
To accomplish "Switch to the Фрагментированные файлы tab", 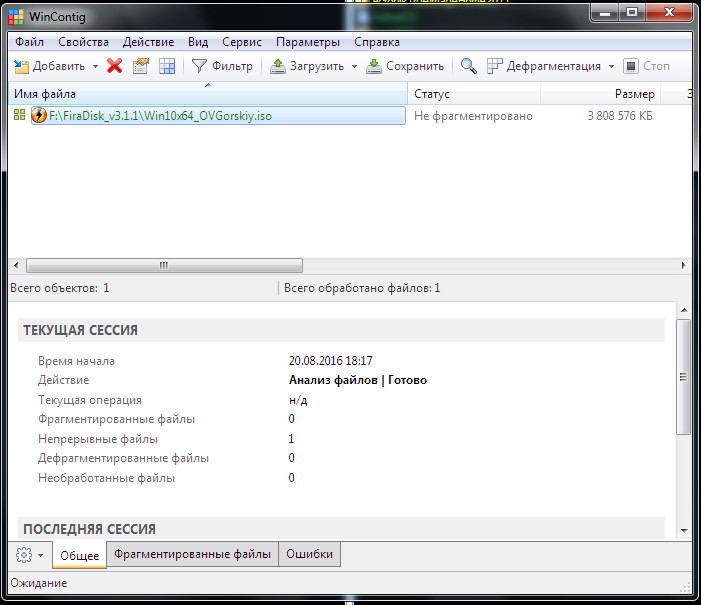I will click(192, 554).
